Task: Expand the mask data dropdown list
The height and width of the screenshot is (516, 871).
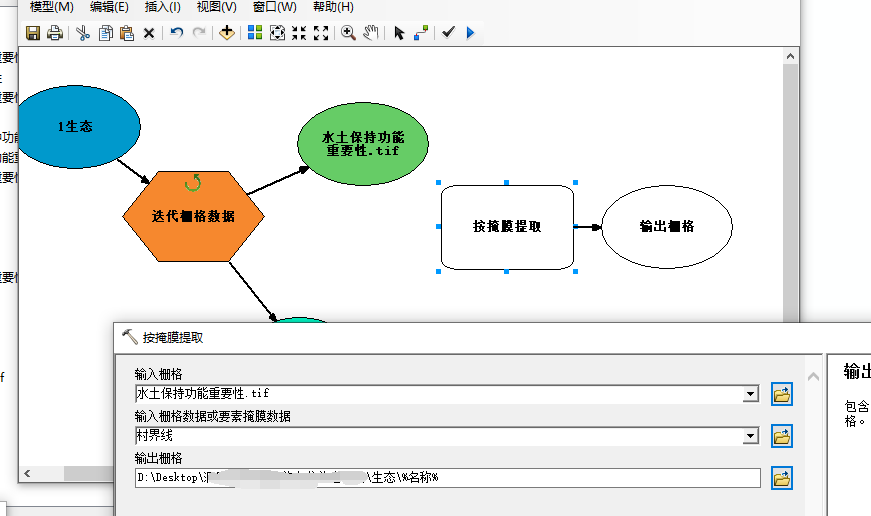Action: (750, 436)
